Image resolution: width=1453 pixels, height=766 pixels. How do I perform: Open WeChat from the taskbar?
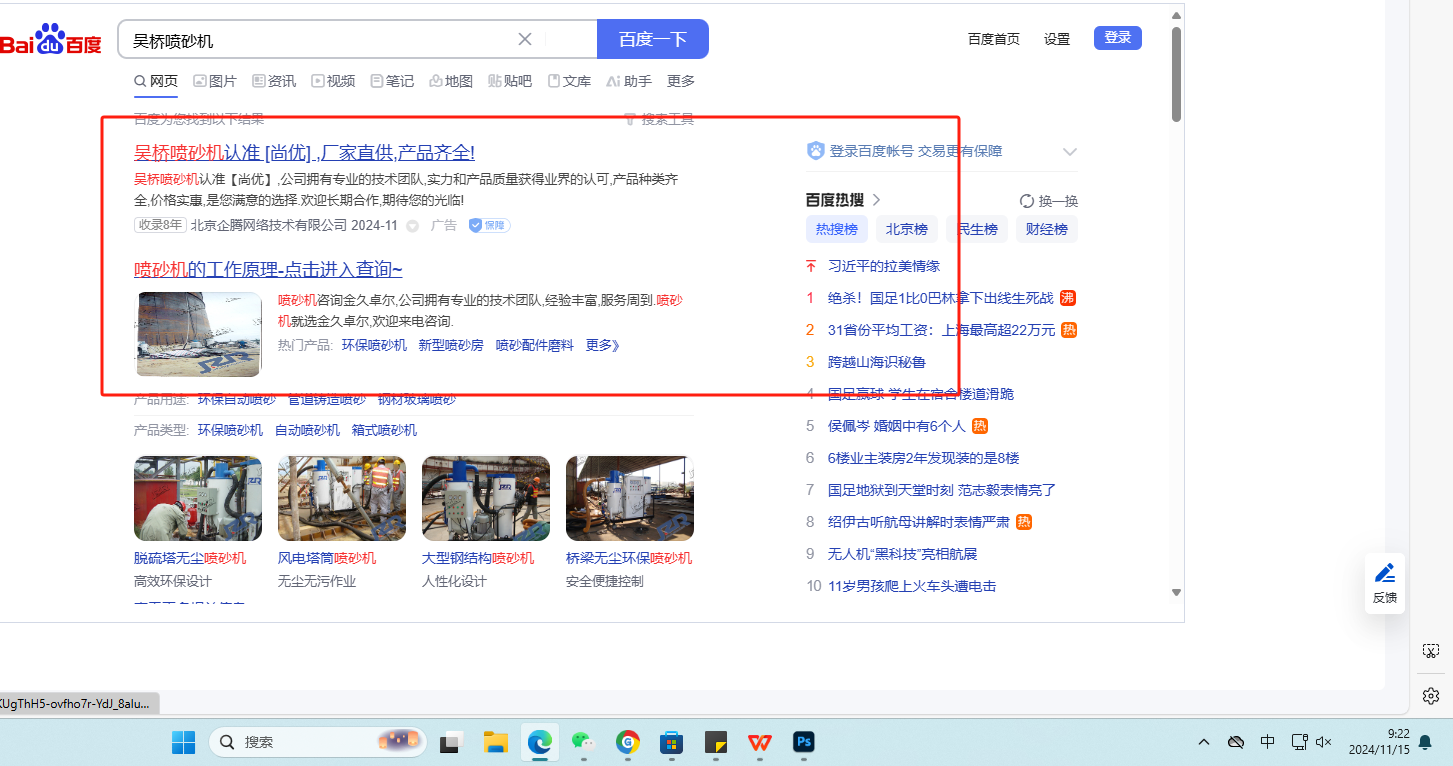582,742
